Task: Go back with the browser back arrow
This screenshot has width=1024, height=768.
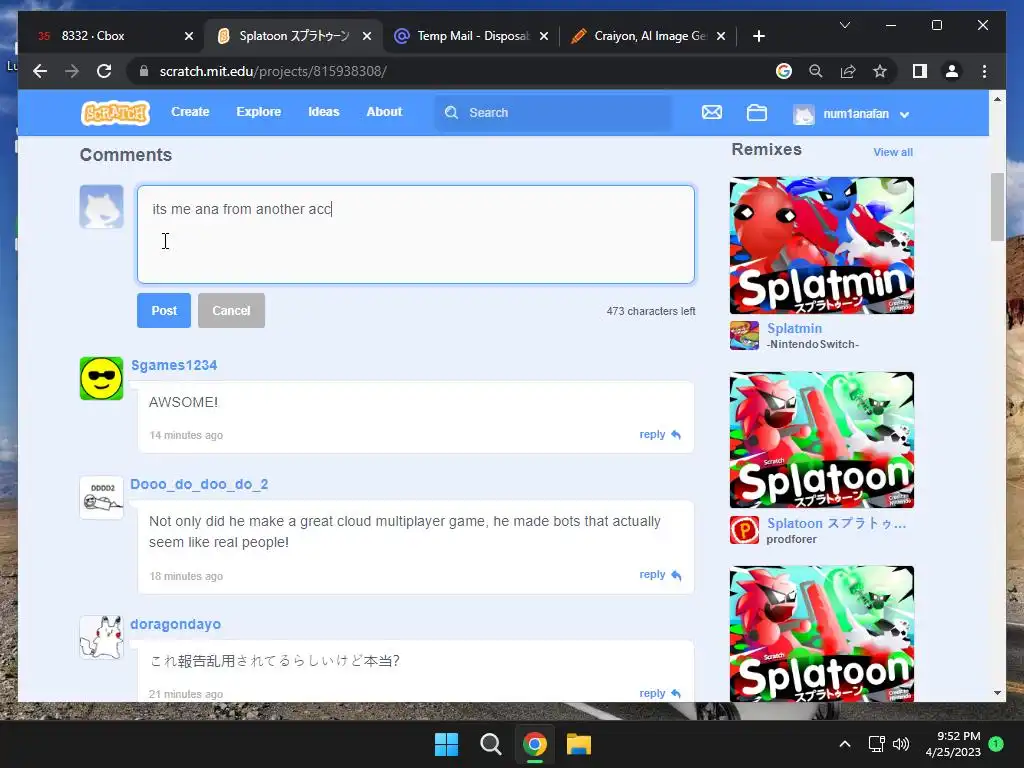Action: [40, 71]
